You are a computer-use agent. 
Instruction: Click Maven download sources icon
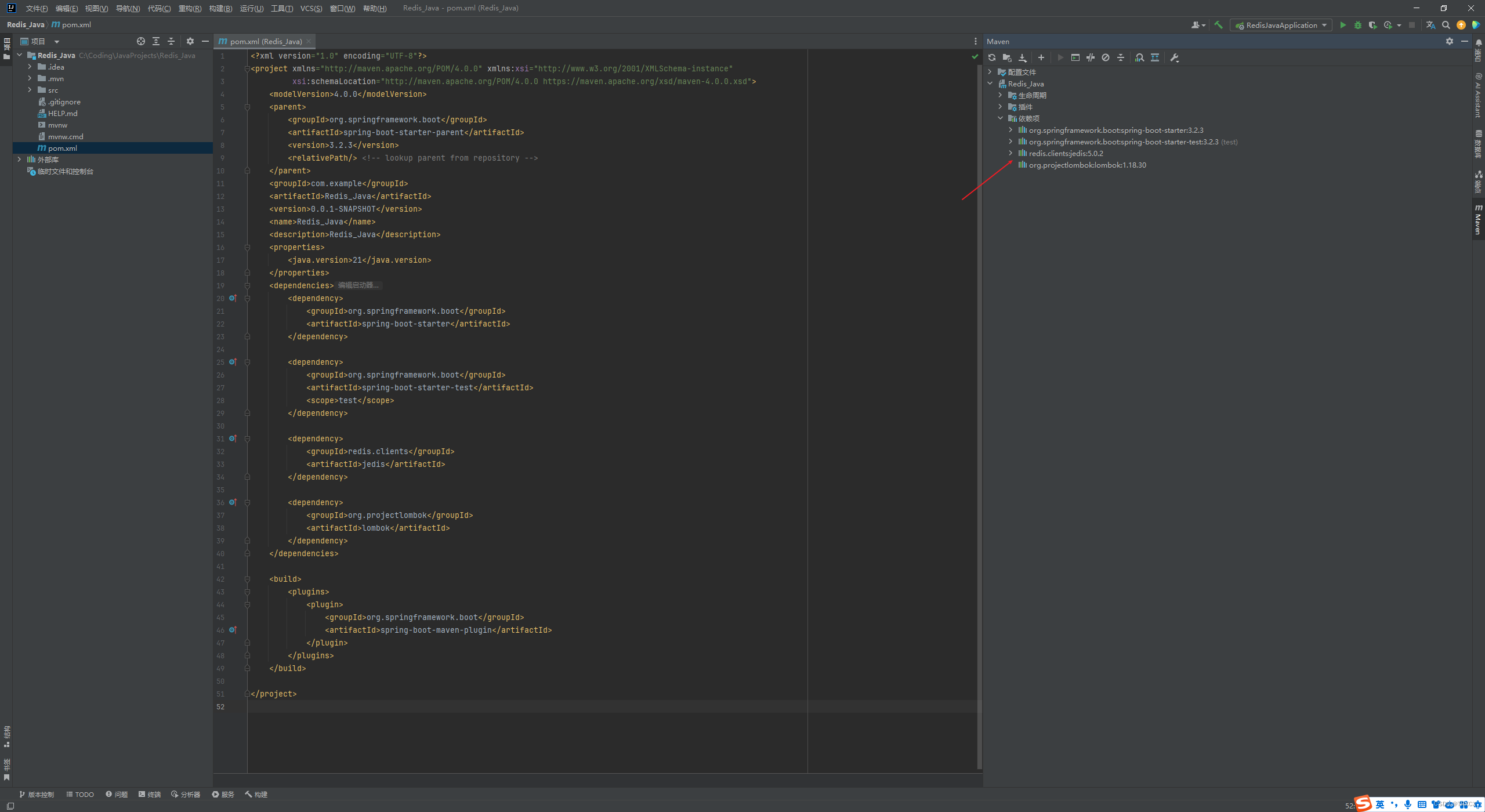click(1023, 57)
